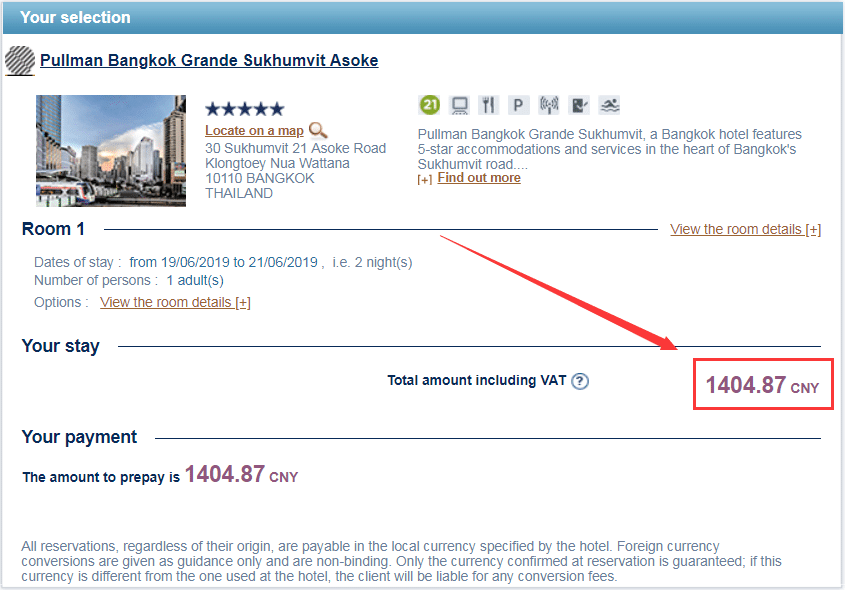Click the 'Dates of stay :' label
The image size is (845, 590).
point(78,262)
